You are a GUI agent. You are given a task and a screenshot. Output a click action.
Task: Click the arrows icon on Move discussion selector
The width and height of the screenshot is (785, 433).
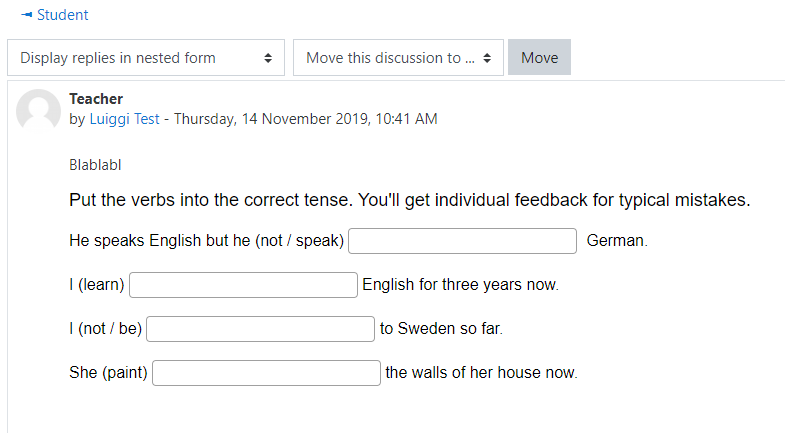tap(487, 58)
